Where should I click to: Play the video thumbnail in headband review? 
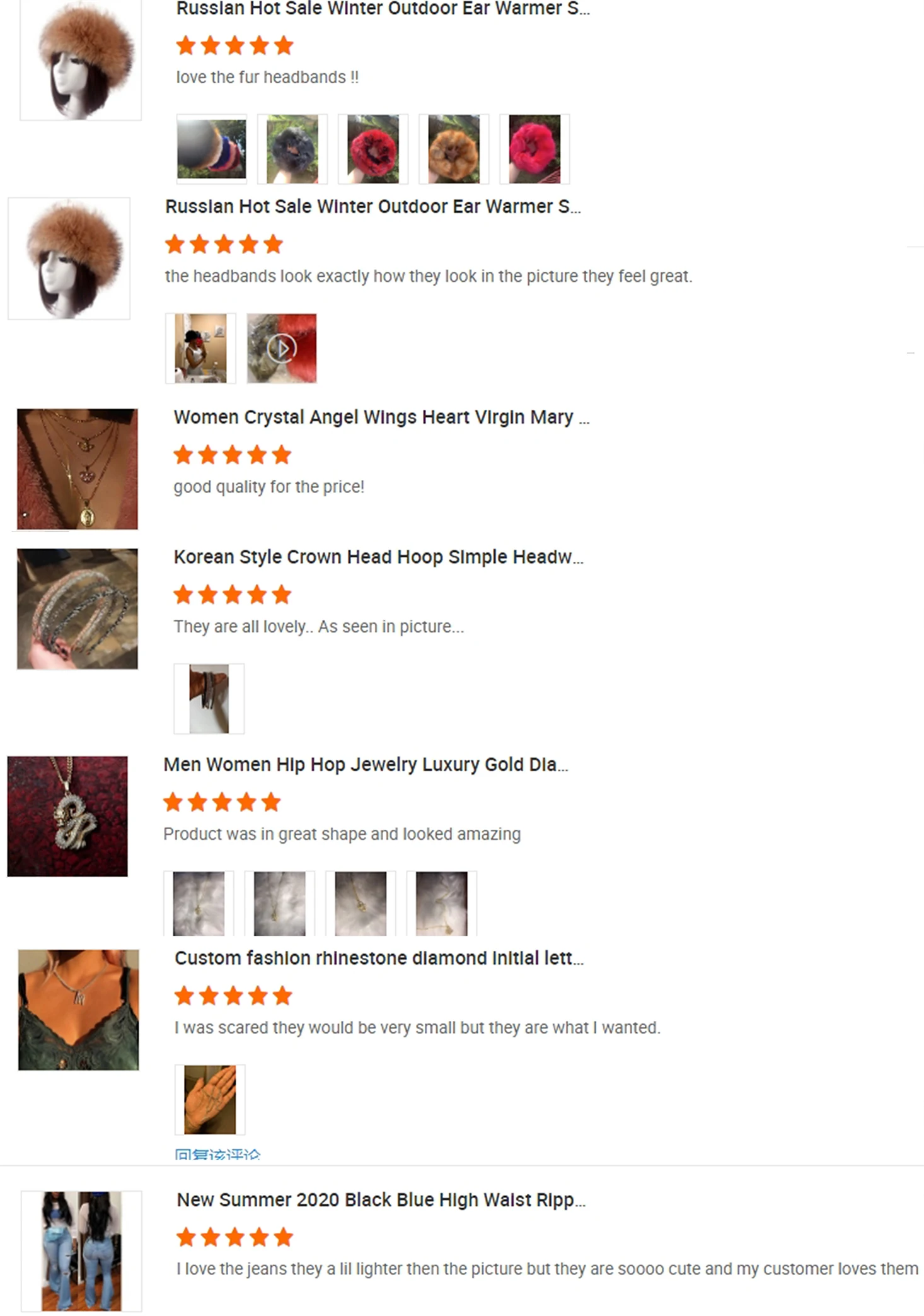point(282,348)
